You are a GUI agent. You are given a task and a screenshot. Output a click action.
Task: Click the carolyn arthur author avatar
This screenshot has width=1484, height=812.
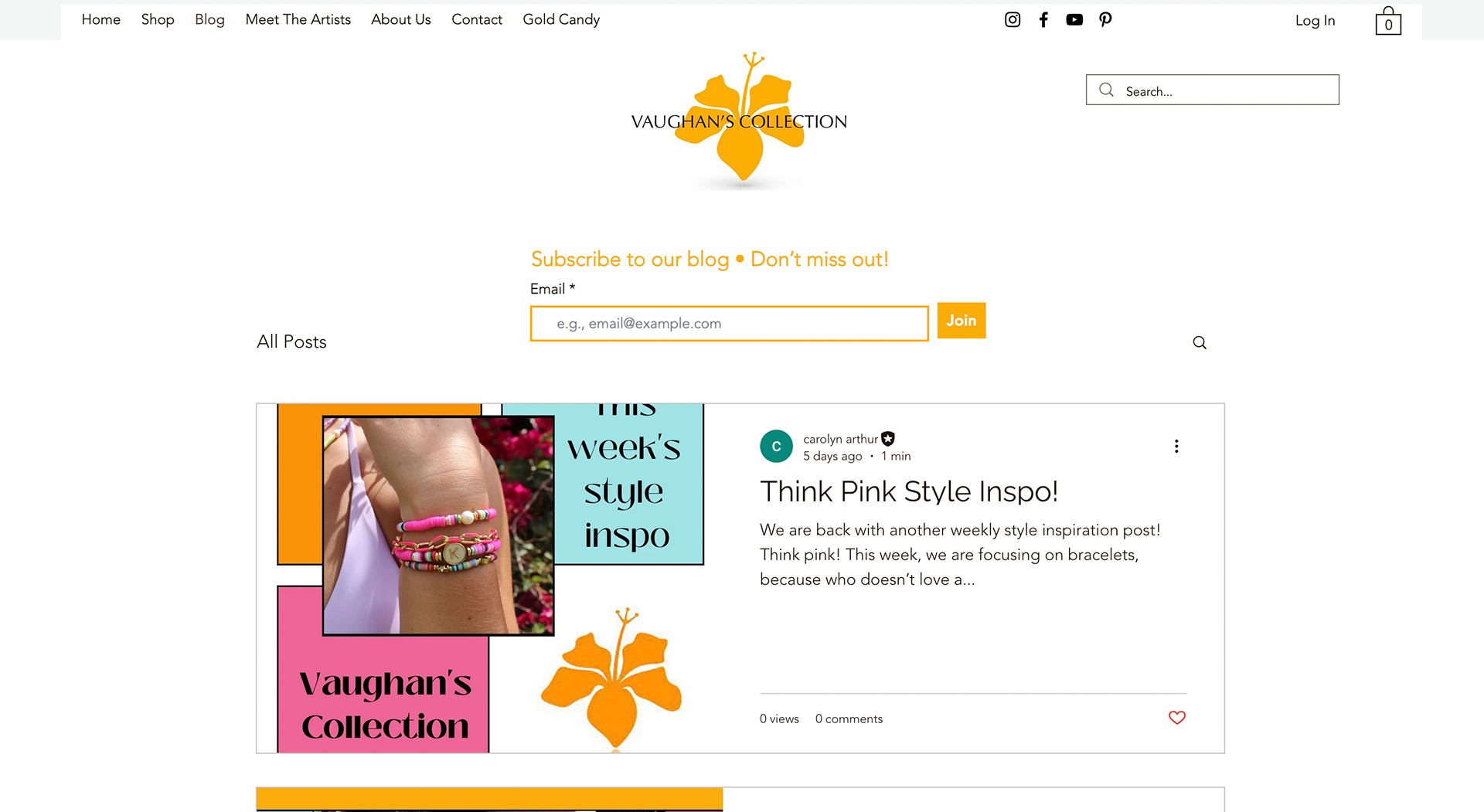click(776, 447)
